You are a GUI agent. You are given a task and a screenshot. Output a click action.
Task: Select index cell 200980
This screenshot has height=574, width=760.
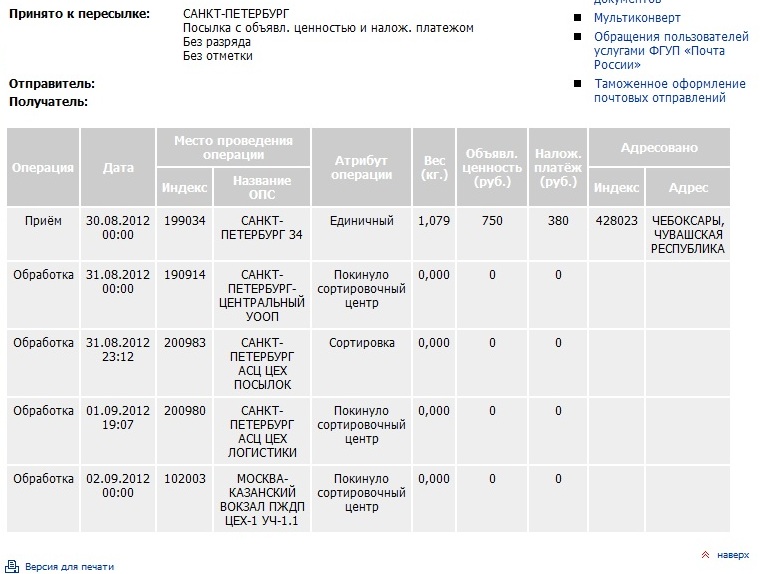coord(184,430)
